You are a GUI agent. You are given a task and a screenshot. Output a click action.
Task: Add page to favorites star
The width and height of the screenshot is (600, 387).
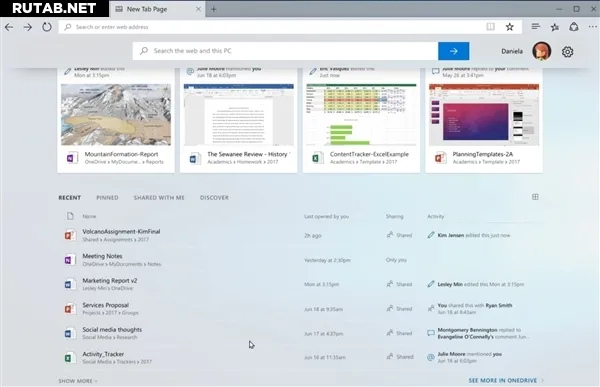[x=509, y=27]
